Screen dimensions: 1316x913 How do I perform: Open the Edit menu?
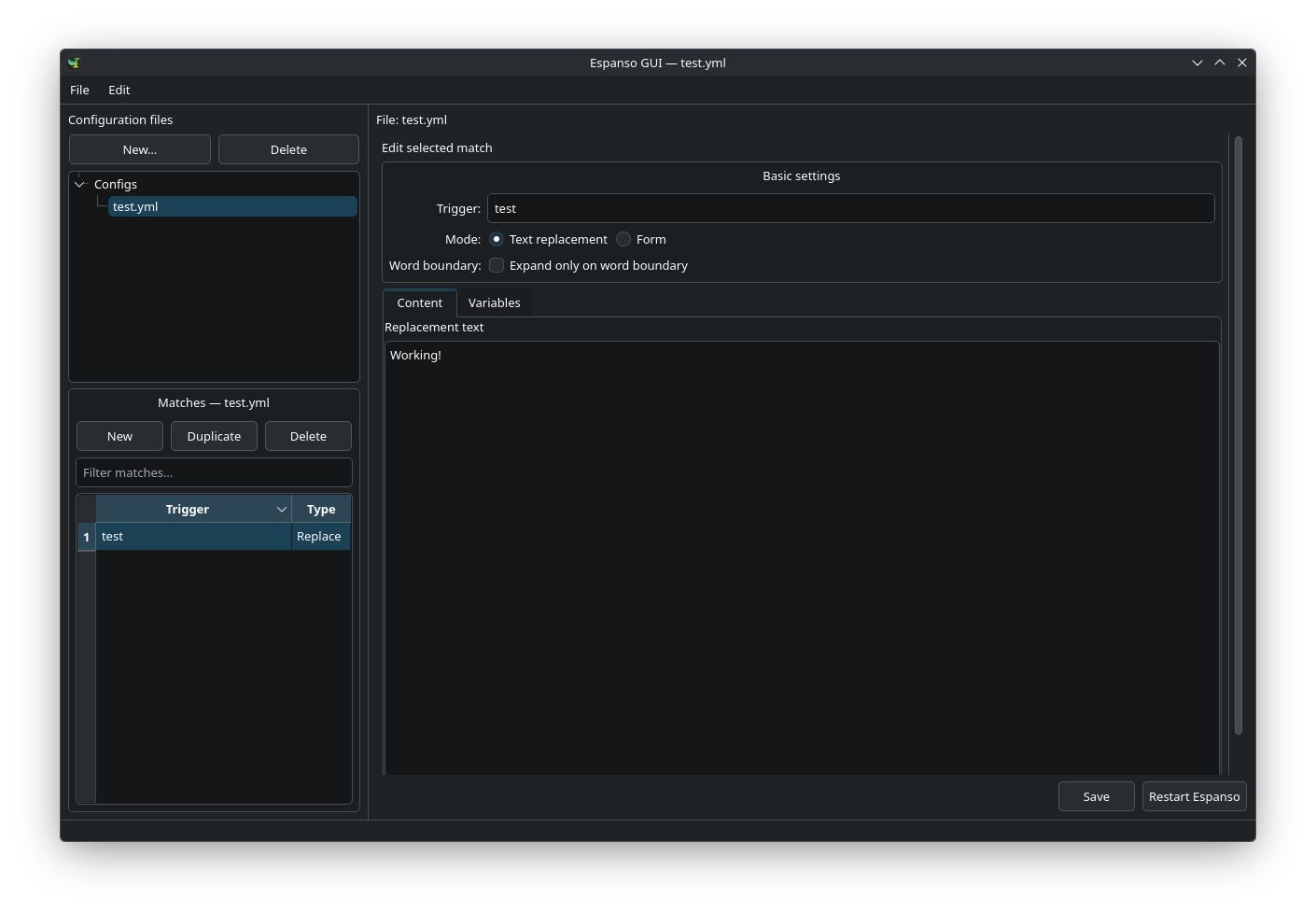tap(119, 90)
